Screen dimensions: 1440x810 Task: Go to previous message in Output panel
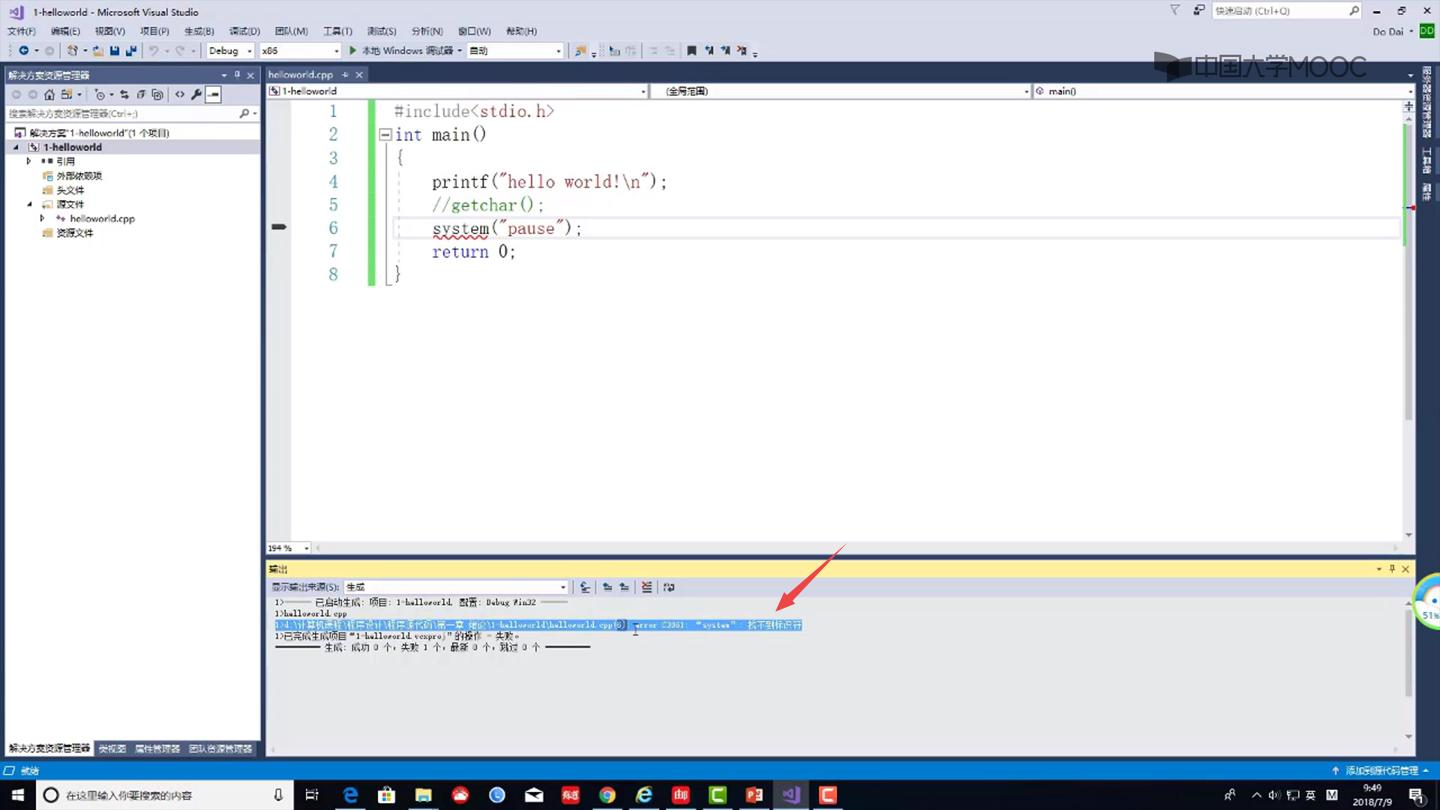pyautogui.click(x=607, y=588)
